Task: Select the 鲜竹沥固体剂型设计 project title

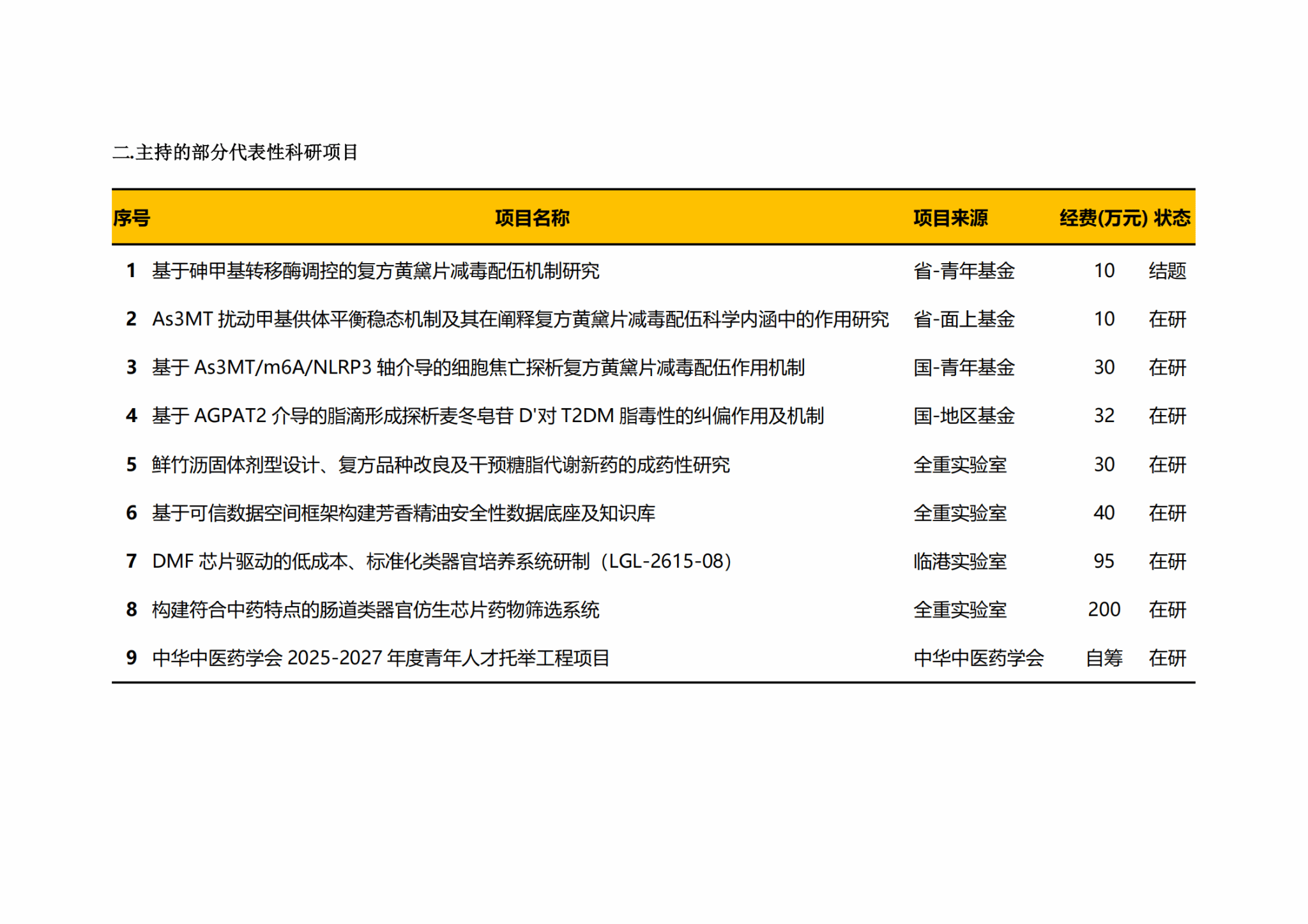Action: click(x=441, y=465)
